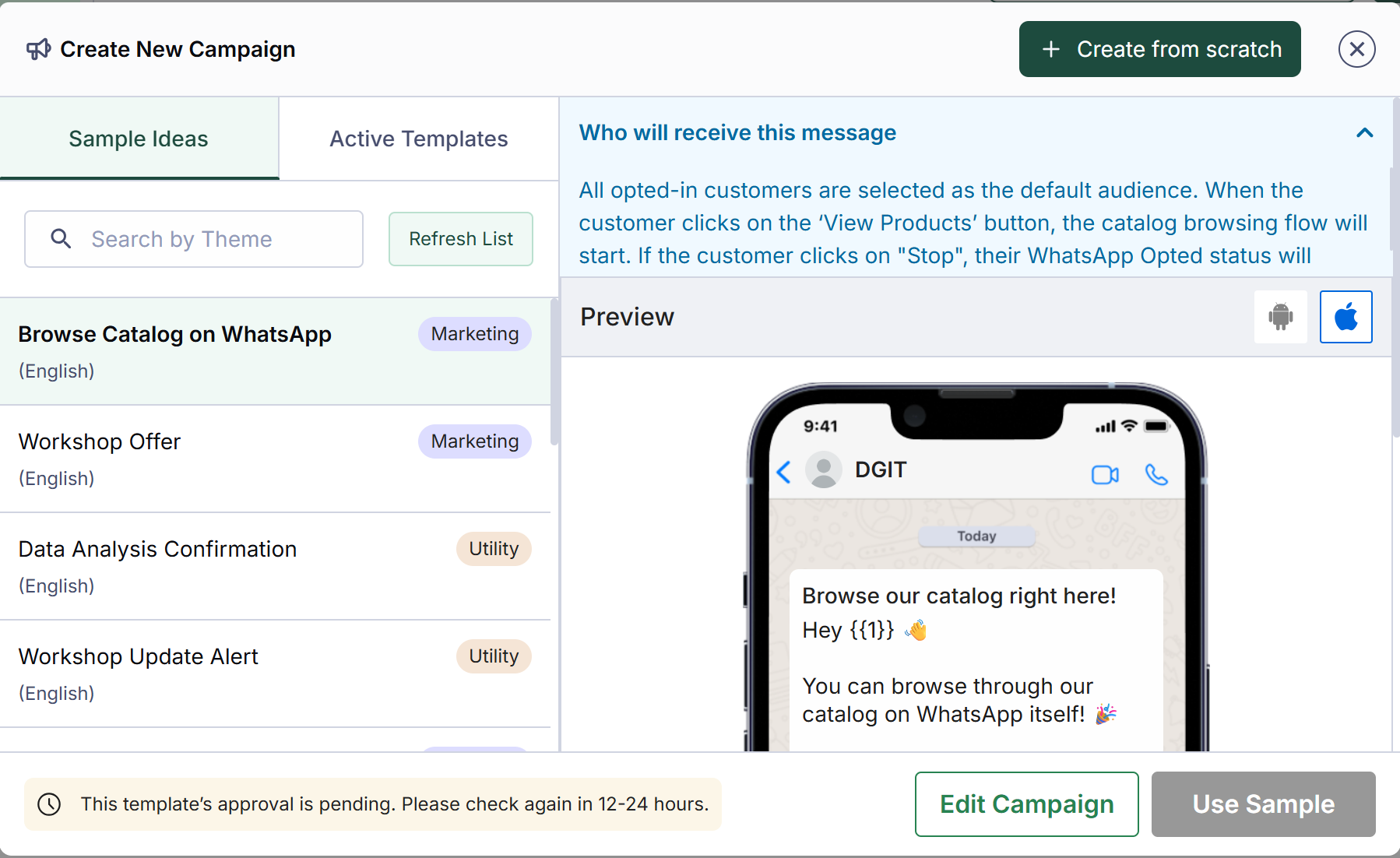Viewport: 1400px width, 858px height.
Task: Switch to Sample Ideas tab
Action: tap(139, 139)
